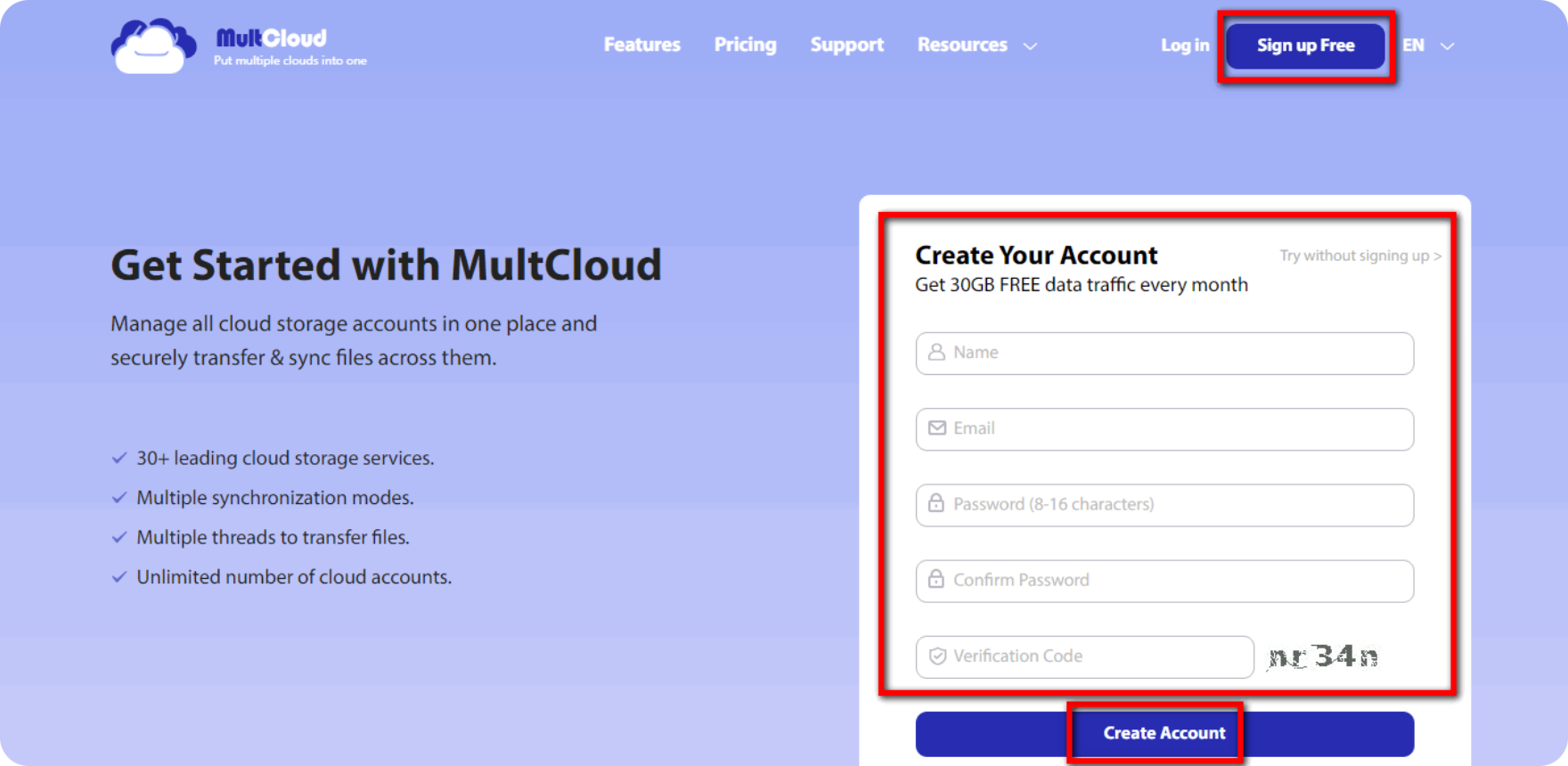Click the envelope icon in Email field

[x=936, y=428]
